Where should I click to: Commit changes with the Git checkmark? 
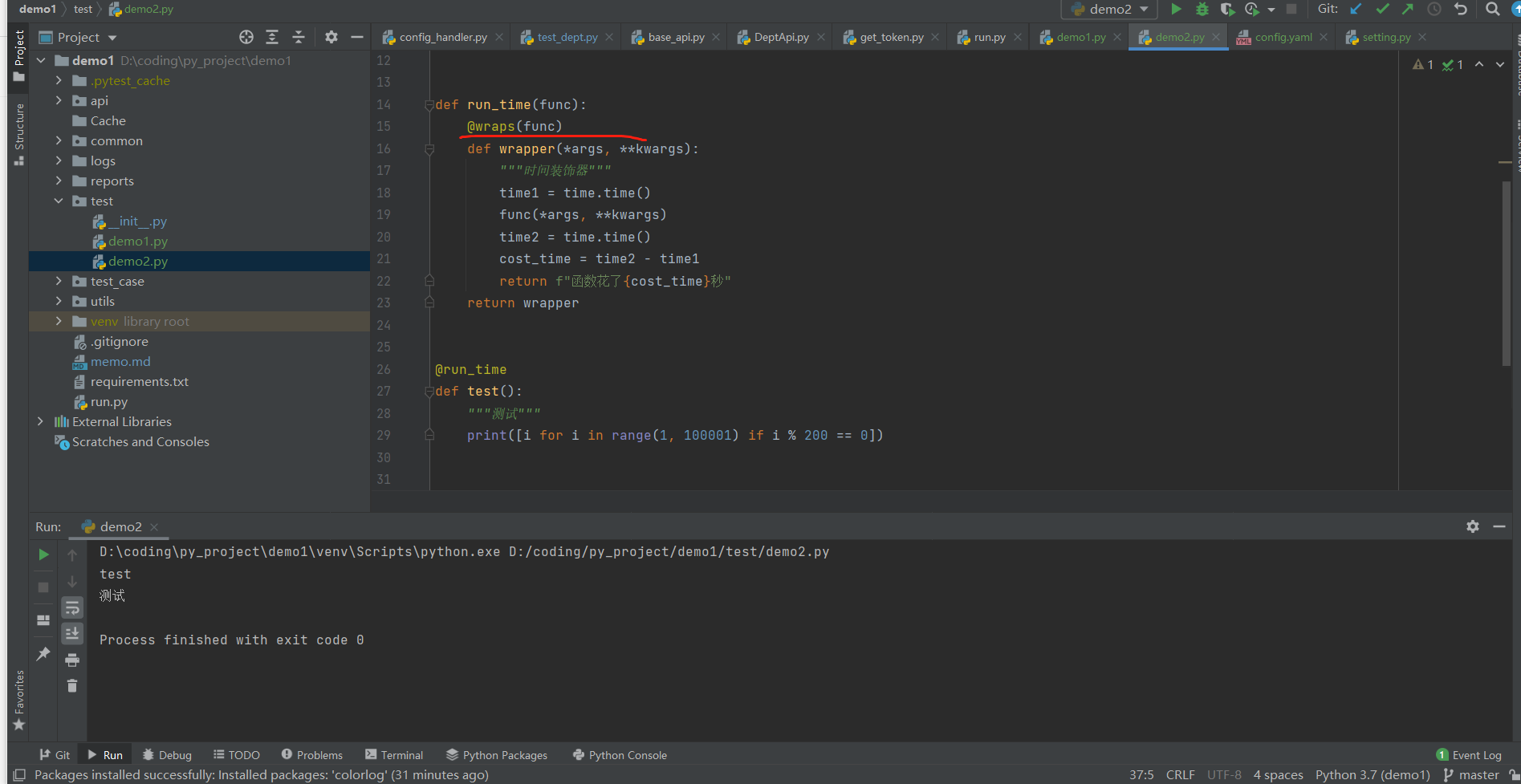(1382, 9)
